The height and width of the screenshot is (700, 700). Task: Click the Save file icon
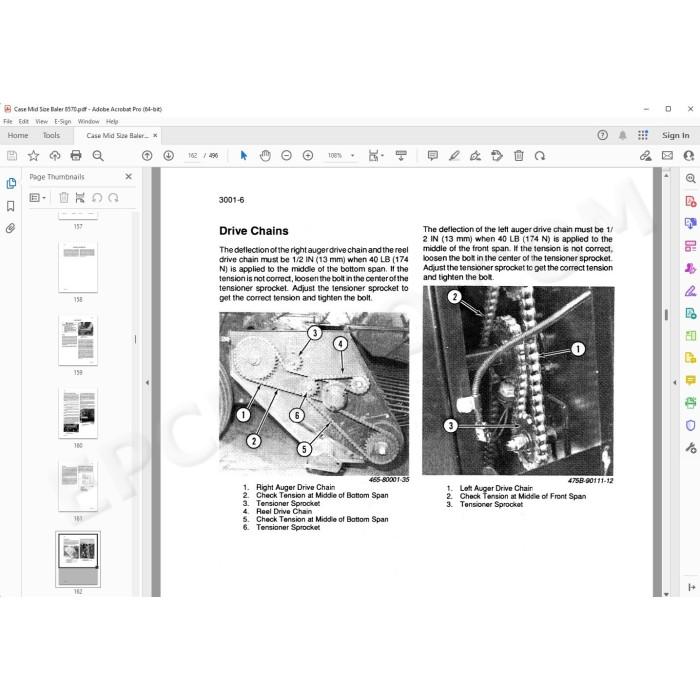pos(12,155)
